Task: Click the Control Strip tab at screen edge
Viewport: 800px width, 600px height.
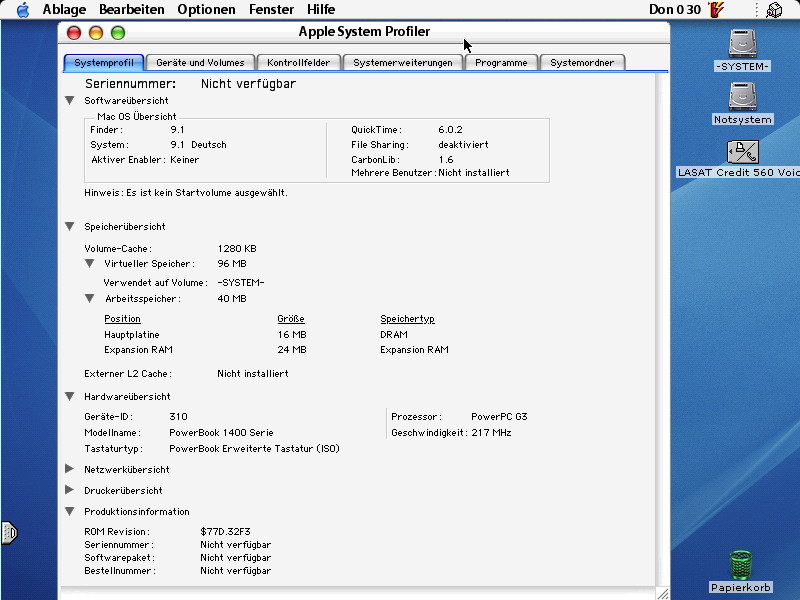Action: [9, 533]
